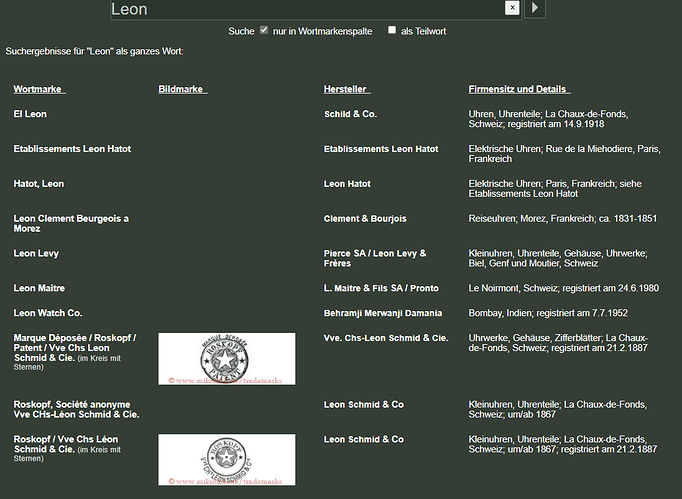Sort by Firmensitz und Details header
This screenshot has height=499, width=682.
coord(519,89)
